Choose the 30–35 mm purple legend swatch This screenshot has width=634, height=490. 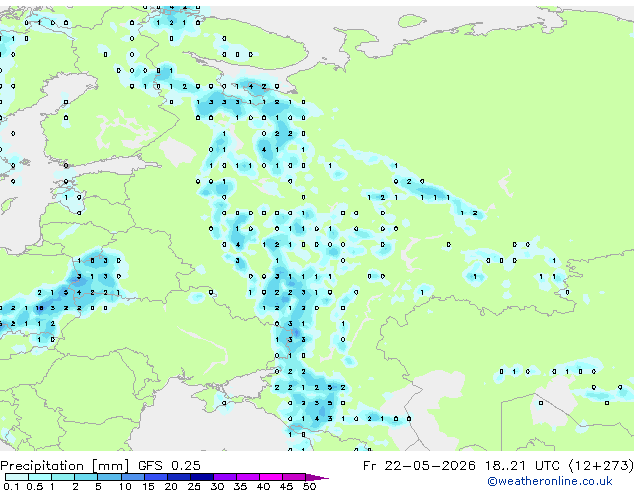225,477
